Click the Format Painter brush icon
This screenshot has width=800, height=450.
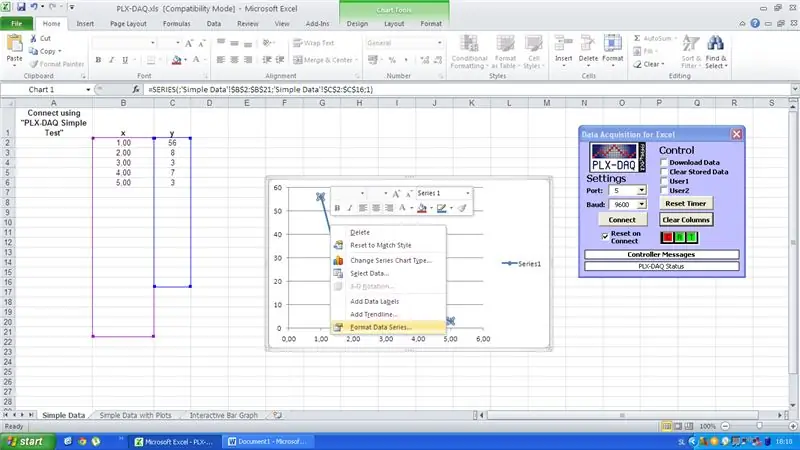coord(33,64)
